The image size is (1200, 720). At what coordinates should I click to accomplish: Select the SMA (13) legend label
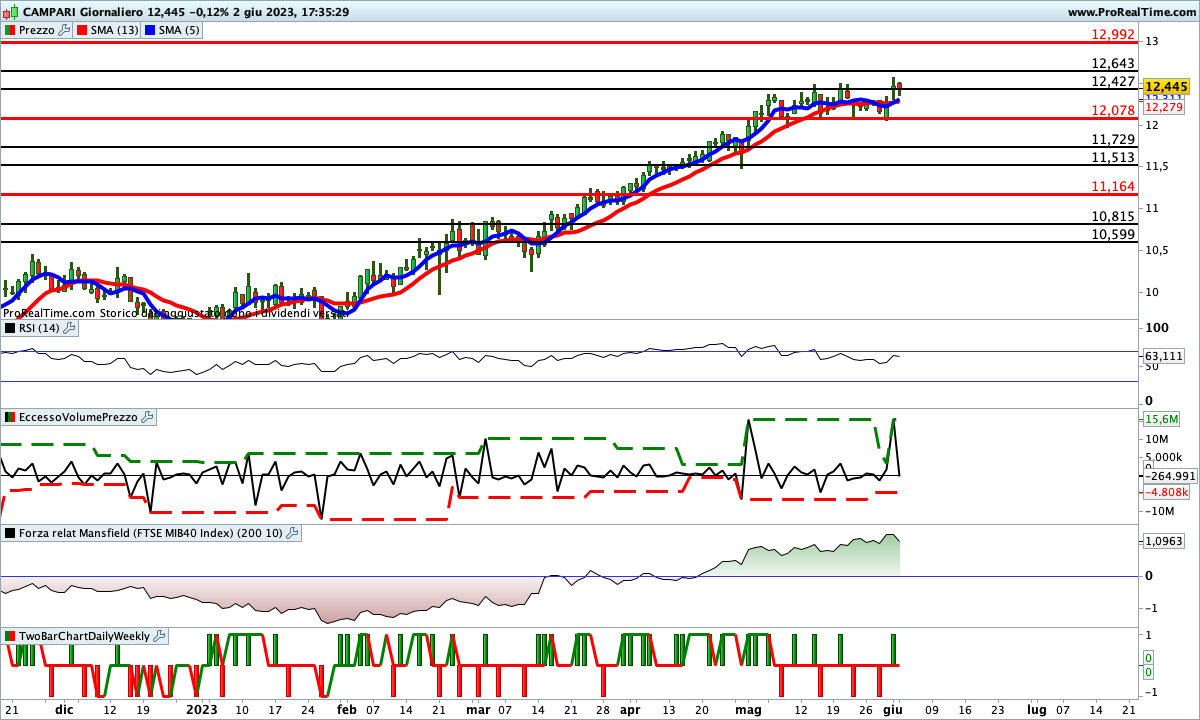coord(116,30)
